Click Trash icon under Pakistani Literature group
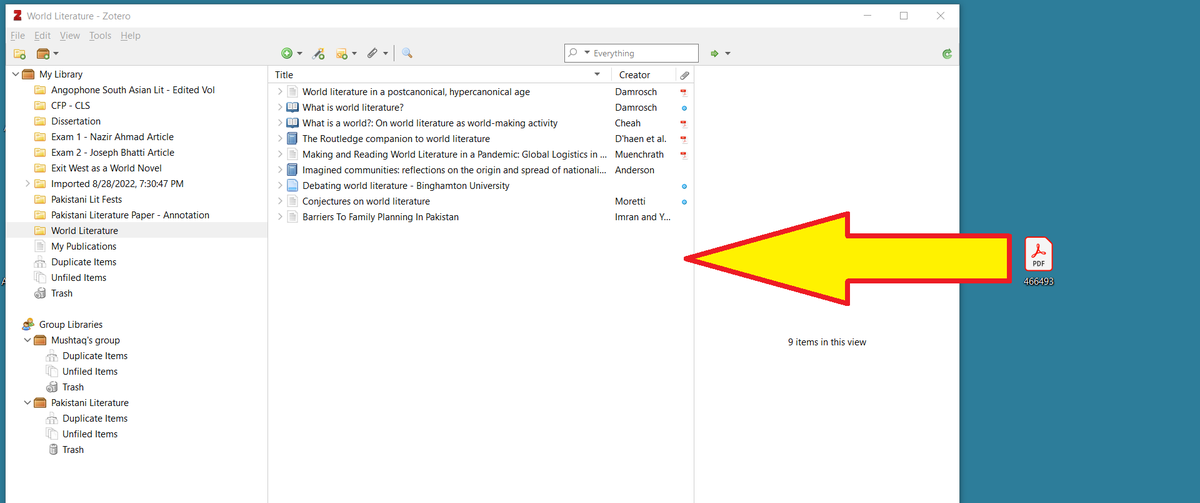The height and width of the screenshot is (503, 1200). (x=52, y=449)
